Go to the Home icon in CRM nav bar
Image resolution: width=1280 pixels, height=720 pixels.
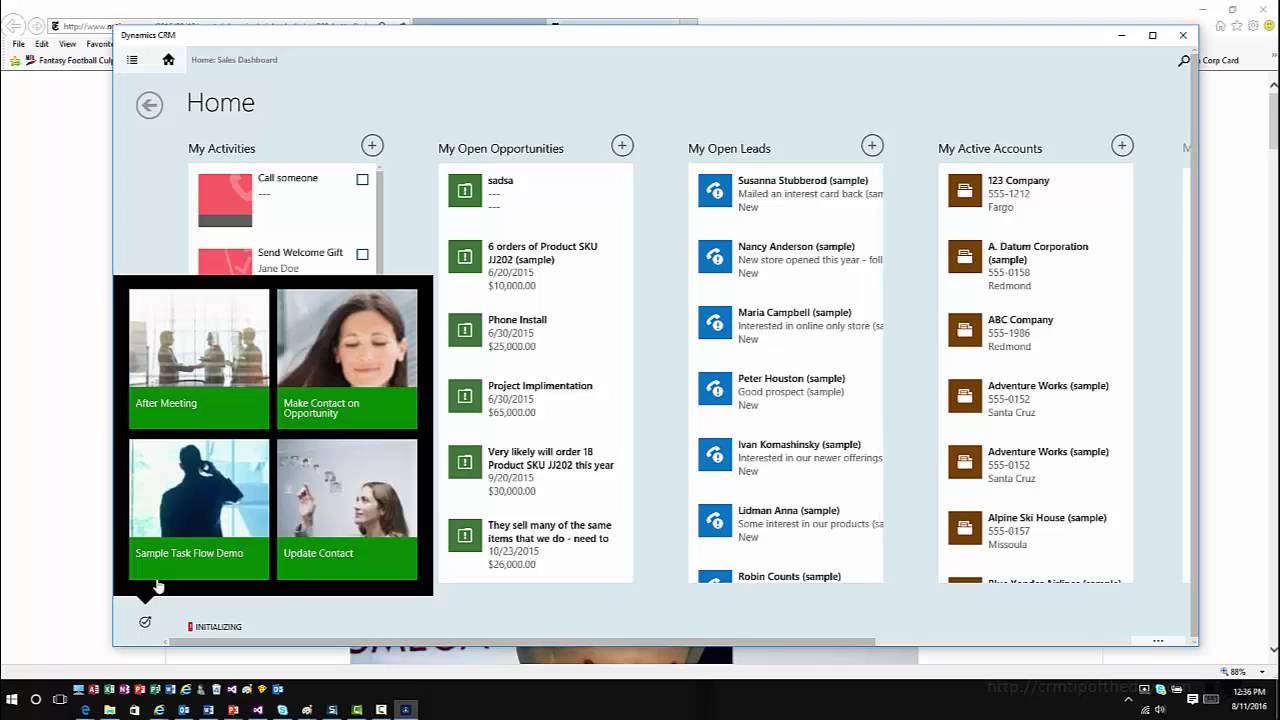[x=168, y=60]
